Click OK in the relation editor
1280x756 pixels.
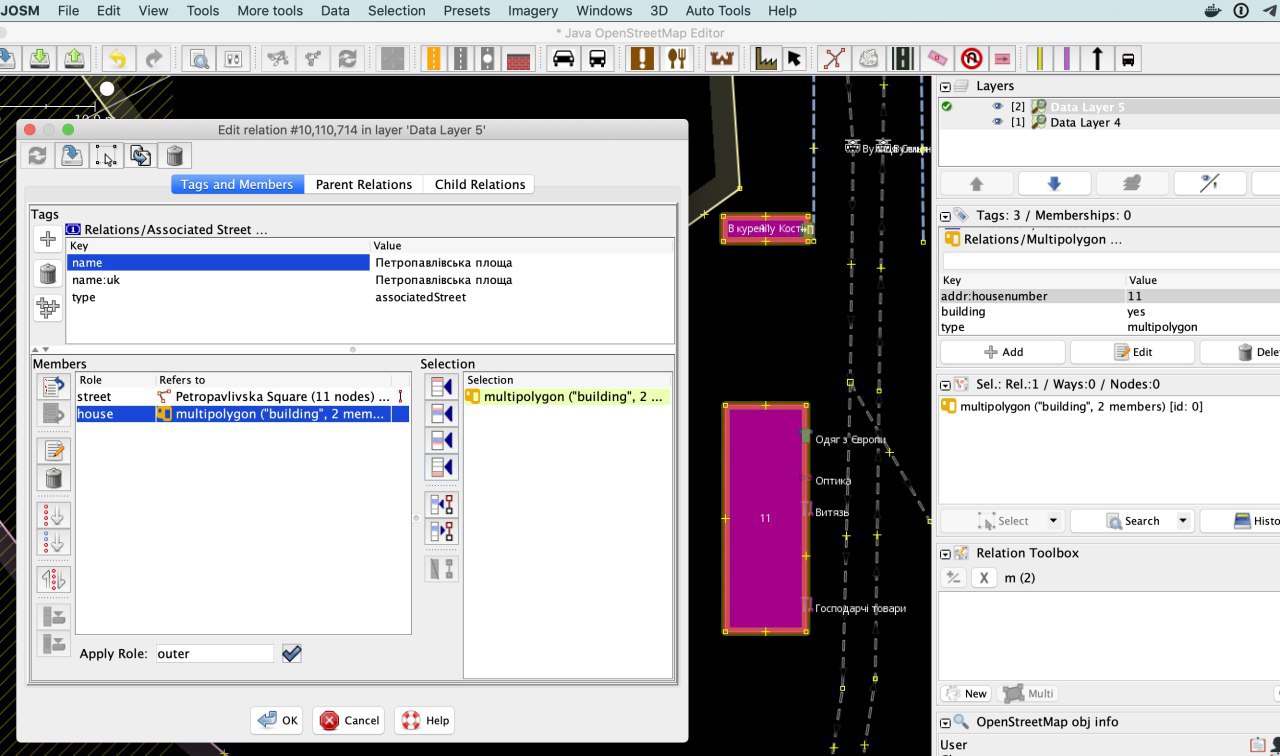[277, 720]
